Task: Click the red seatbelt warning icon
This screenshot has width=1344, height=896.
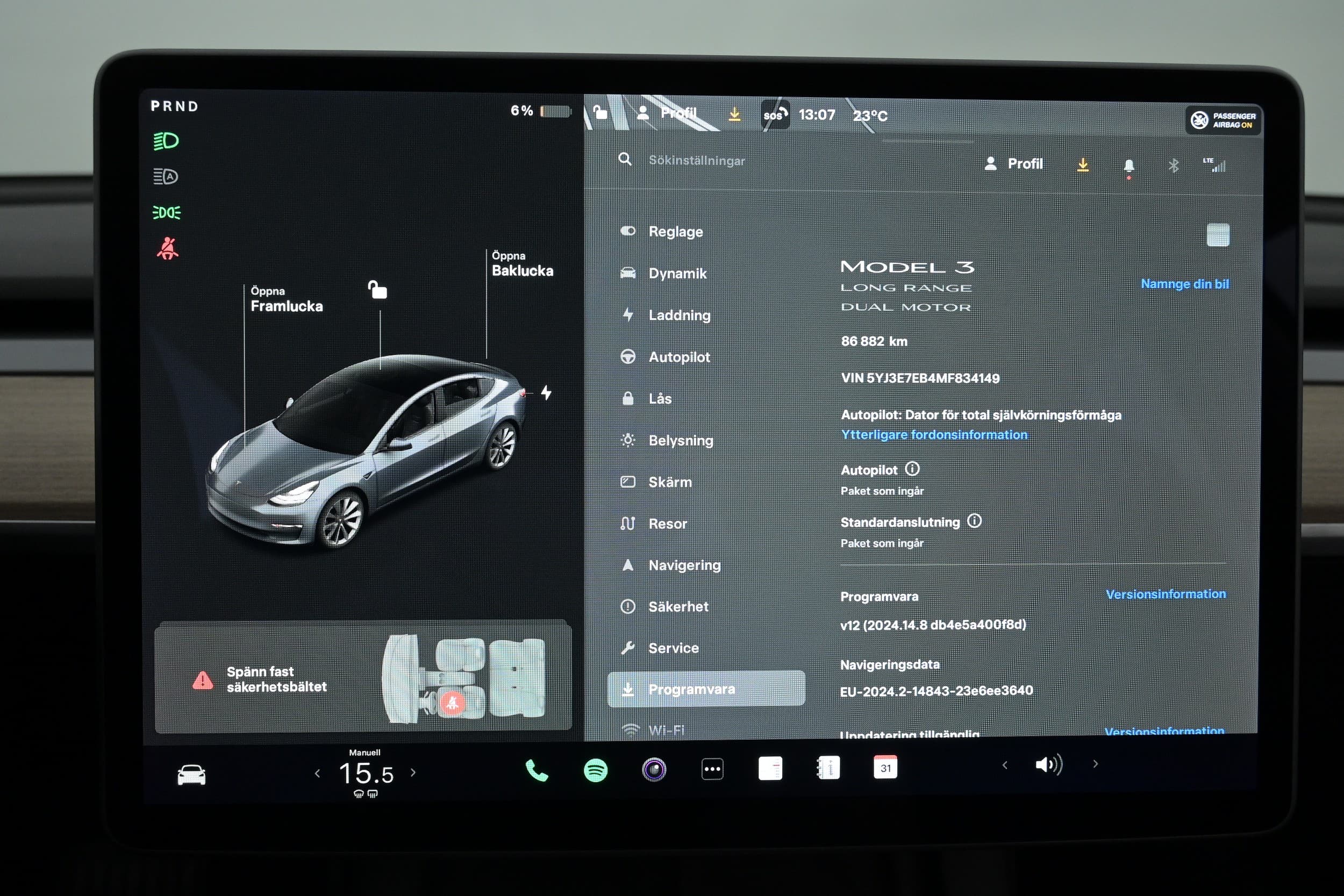Action: point(167,248)
